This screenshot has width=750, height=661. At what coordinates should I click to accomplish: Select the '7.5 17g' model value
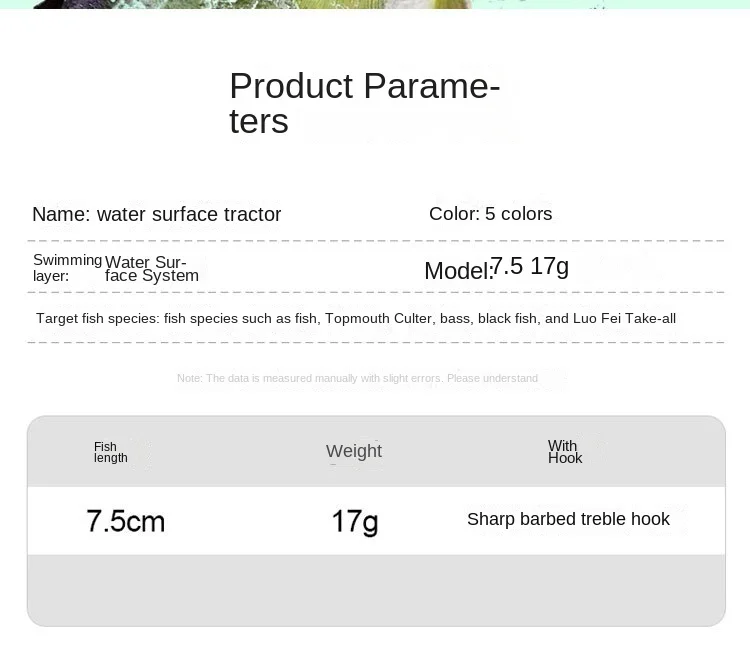tap(530, 266)
